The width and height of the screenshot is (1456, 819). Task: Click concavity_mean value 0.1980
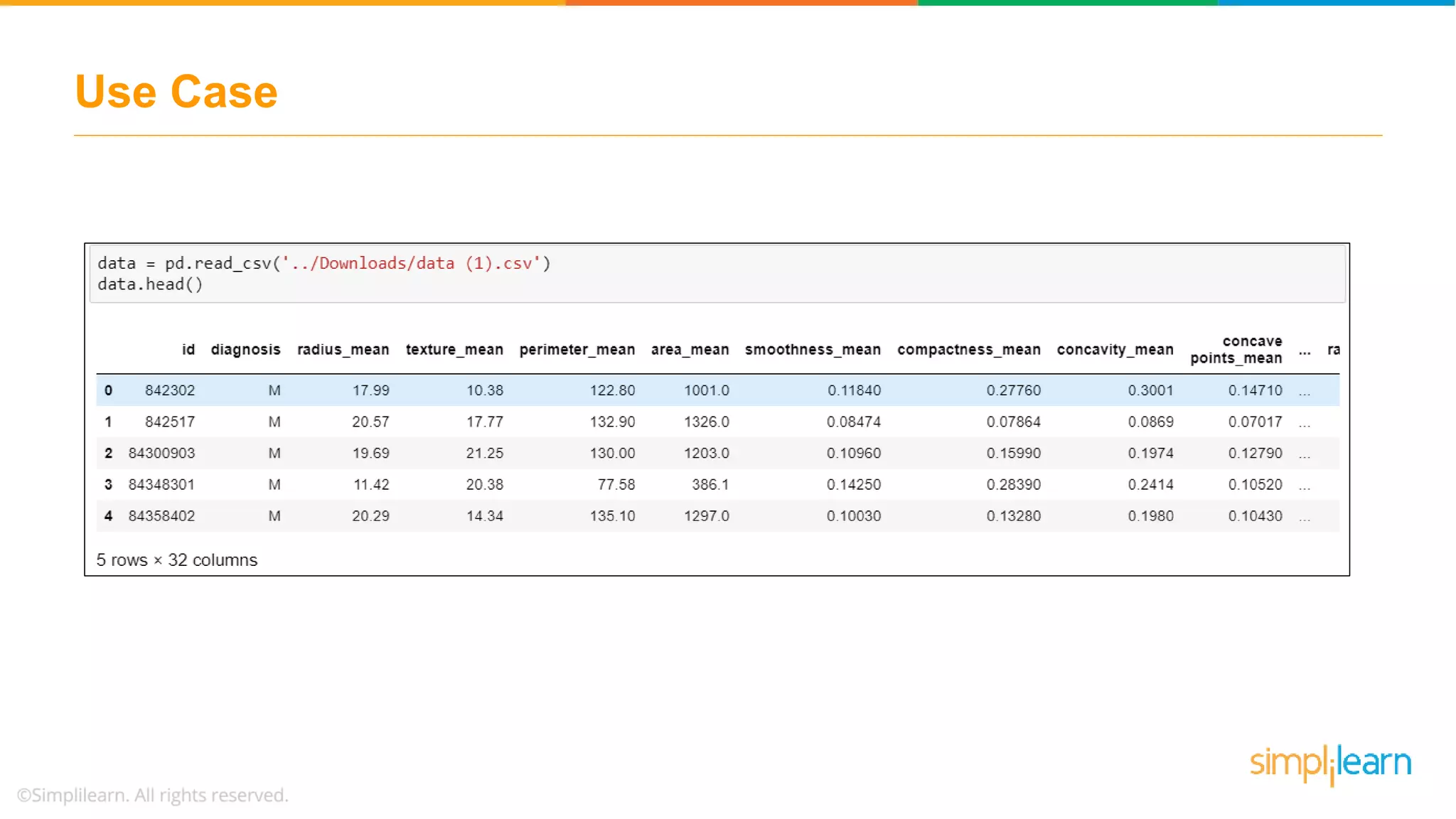(x=1151, y=515)
